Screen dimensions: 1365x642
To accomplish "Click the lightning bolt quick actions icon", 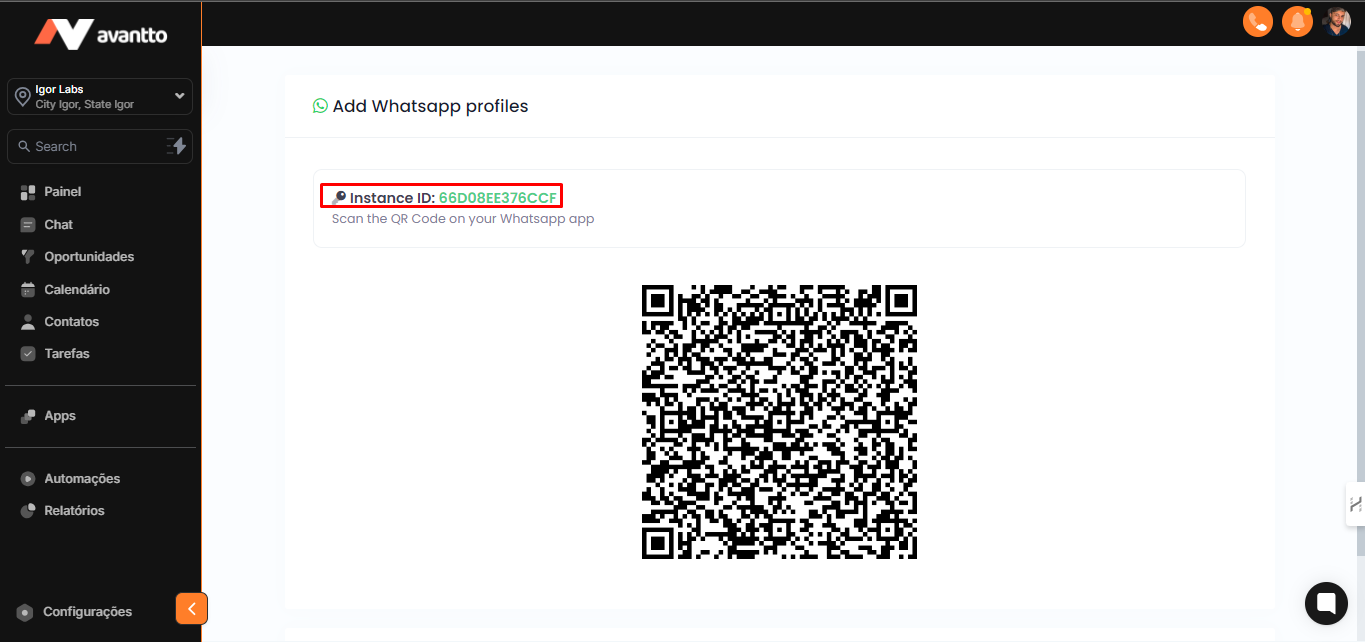I will [177, 146].
